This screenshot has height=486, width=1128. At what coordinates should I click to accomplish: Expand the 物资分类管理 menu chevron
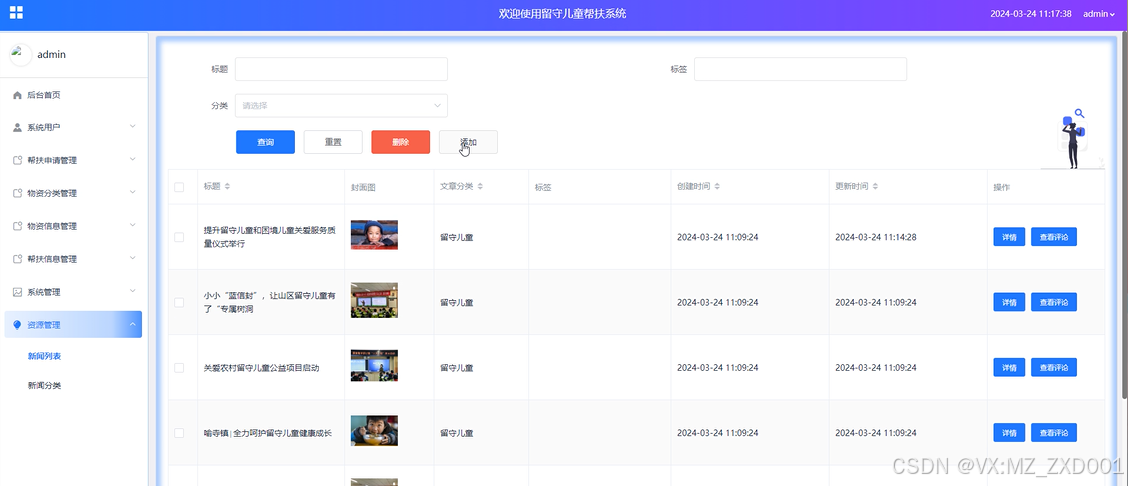132,193
